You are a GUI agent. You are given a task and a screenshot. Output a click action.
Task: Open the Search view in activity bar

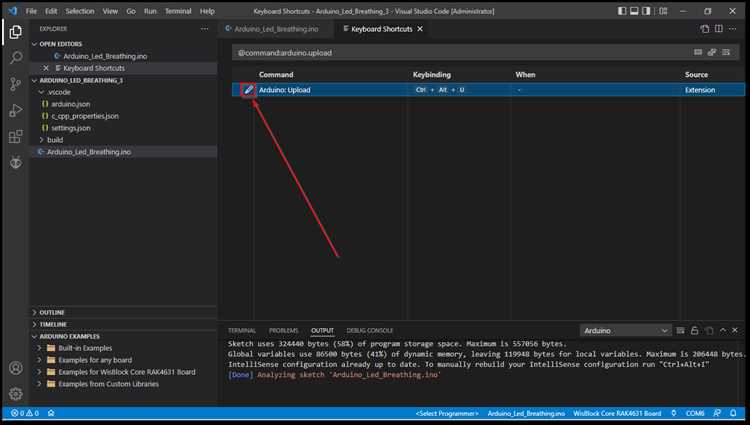(16, 58)
